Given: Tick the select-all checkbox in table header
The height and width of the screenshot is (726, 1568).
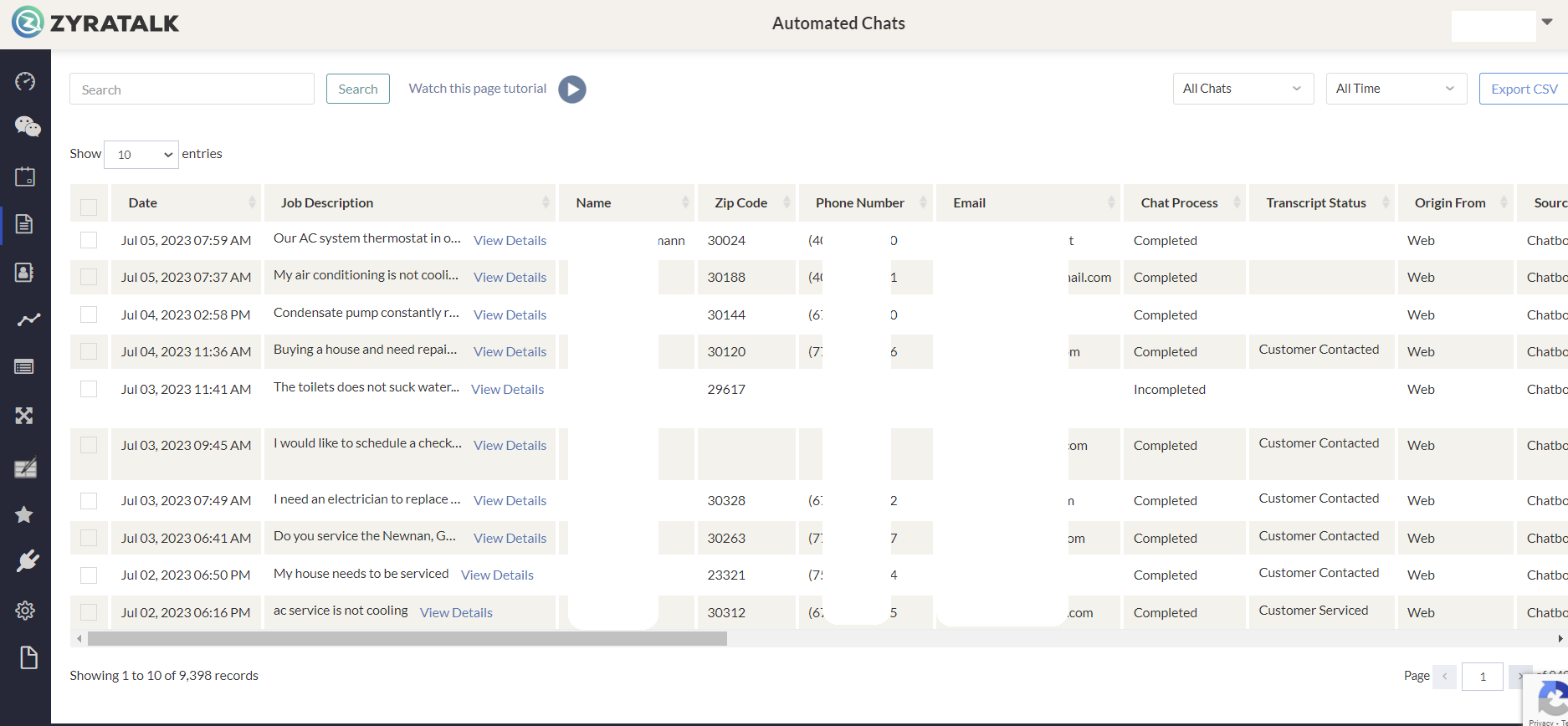Looking at the screenshot, I should point(89,207).
